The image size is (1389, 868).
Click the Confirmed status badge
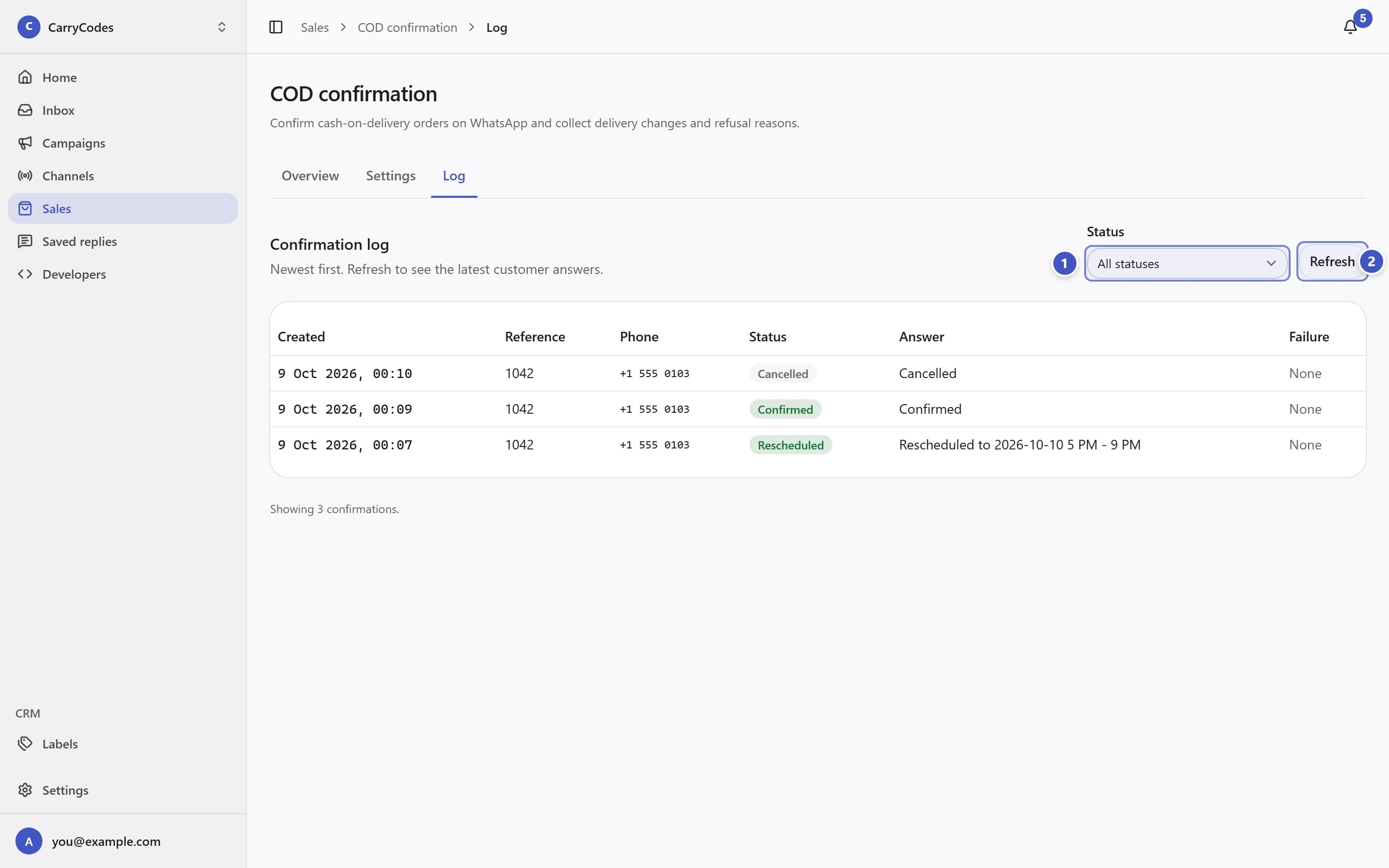785,409
